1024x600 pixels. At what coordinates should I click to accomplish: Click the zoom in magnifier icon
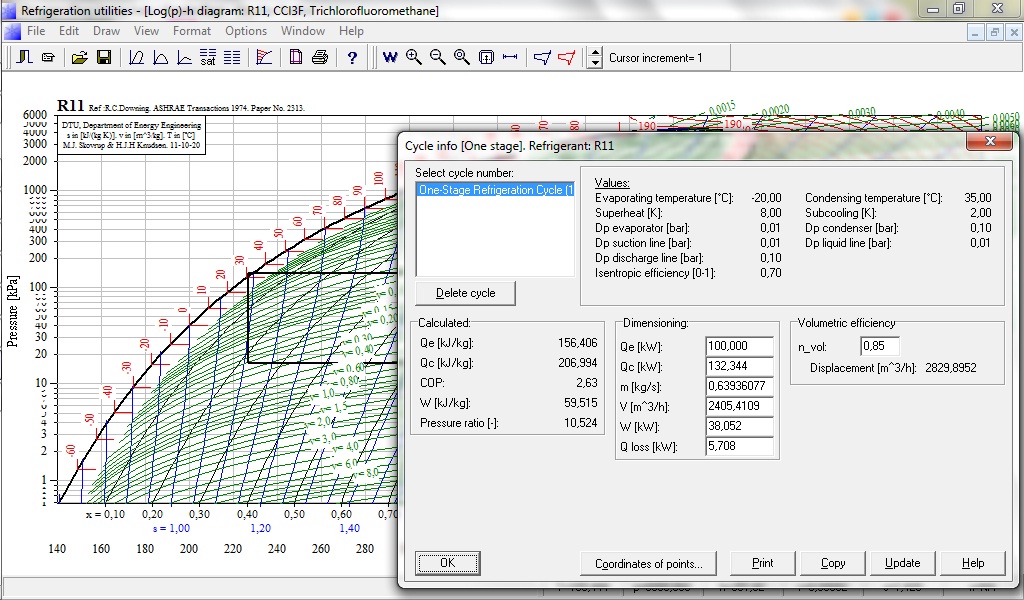[414, 58]
